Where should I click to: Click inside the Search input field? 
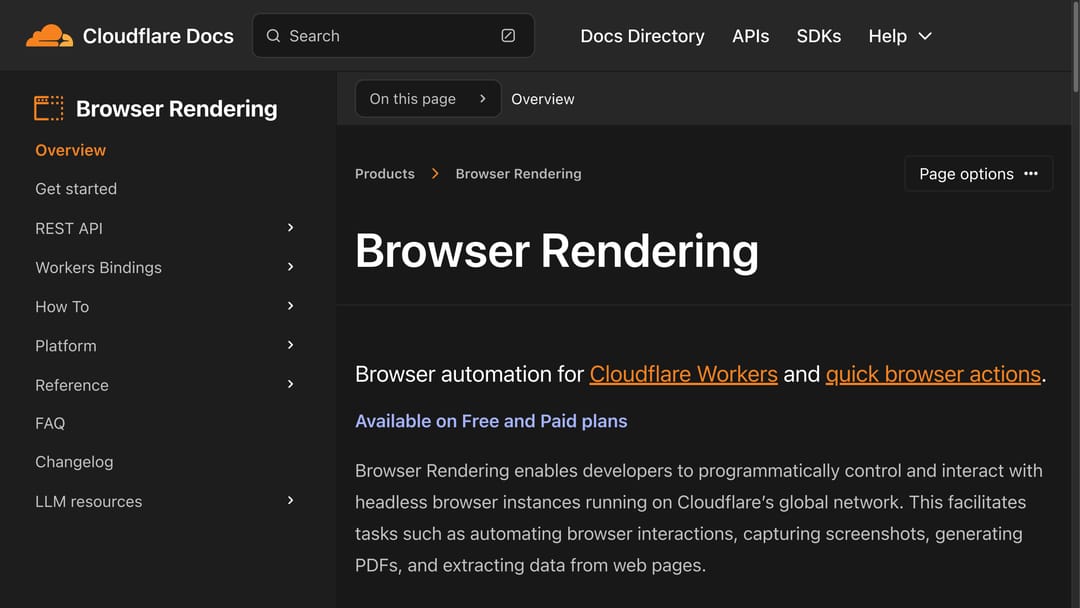[393, 36]
